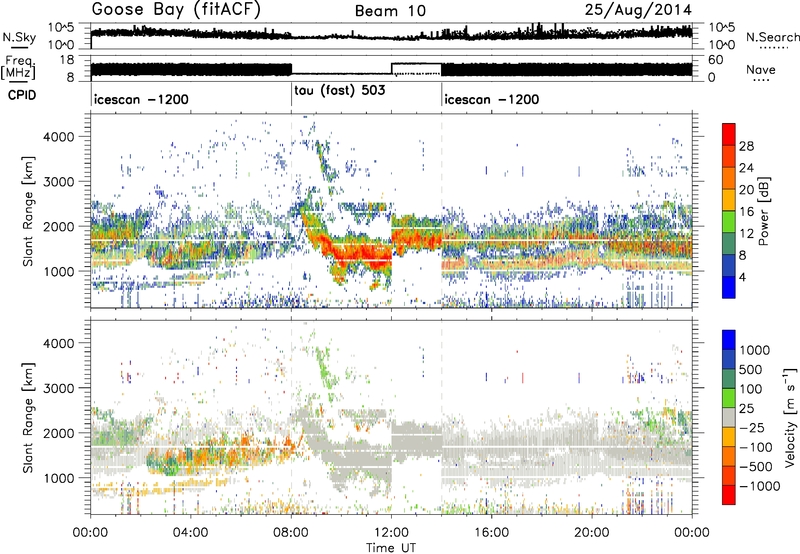Click the '28' power scale value

pos(746,146)
